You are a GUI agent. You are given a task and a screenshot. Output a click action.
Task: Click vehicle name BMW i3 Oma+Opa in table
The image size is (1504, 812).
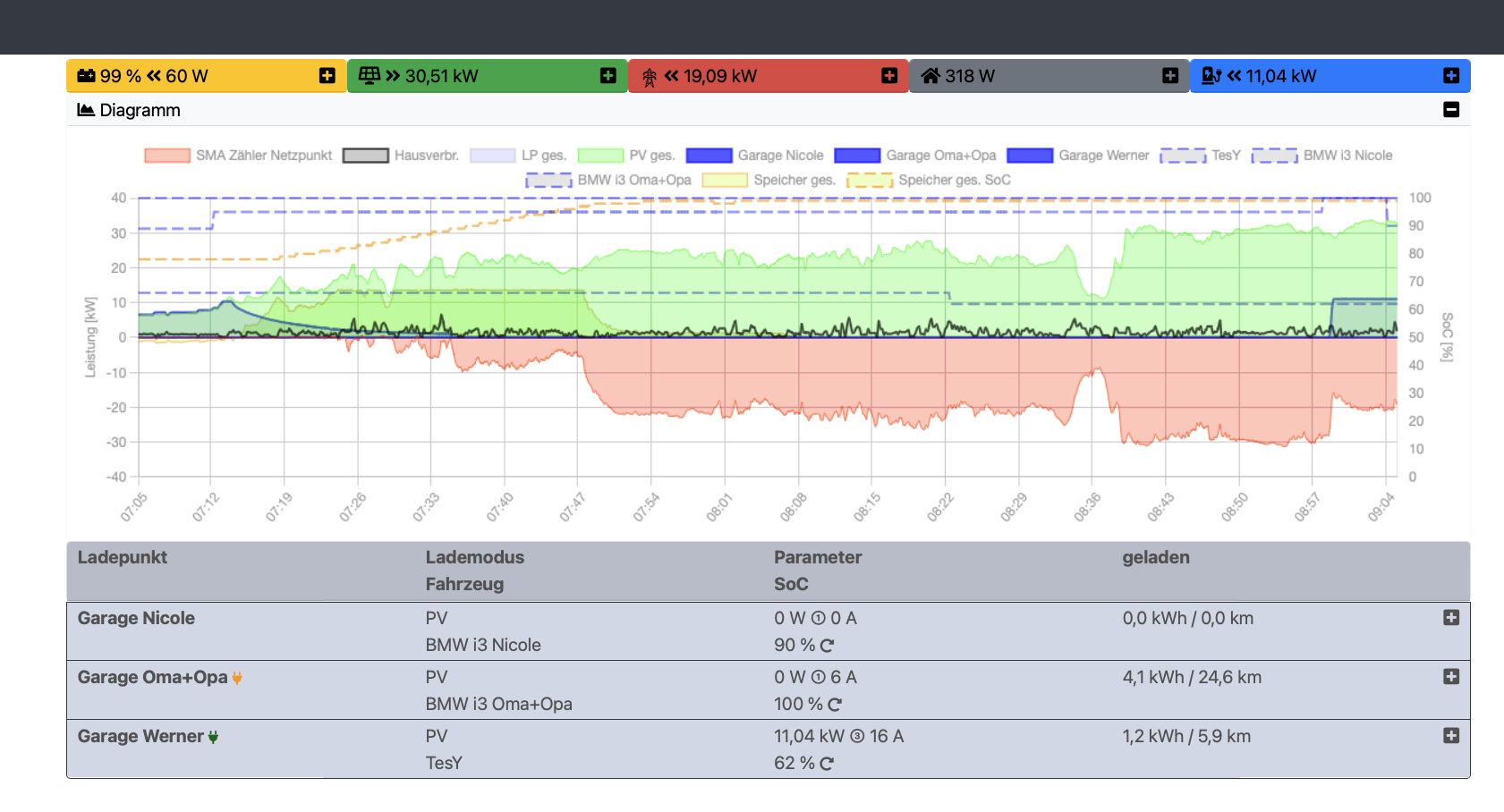[x=499, y=704]
